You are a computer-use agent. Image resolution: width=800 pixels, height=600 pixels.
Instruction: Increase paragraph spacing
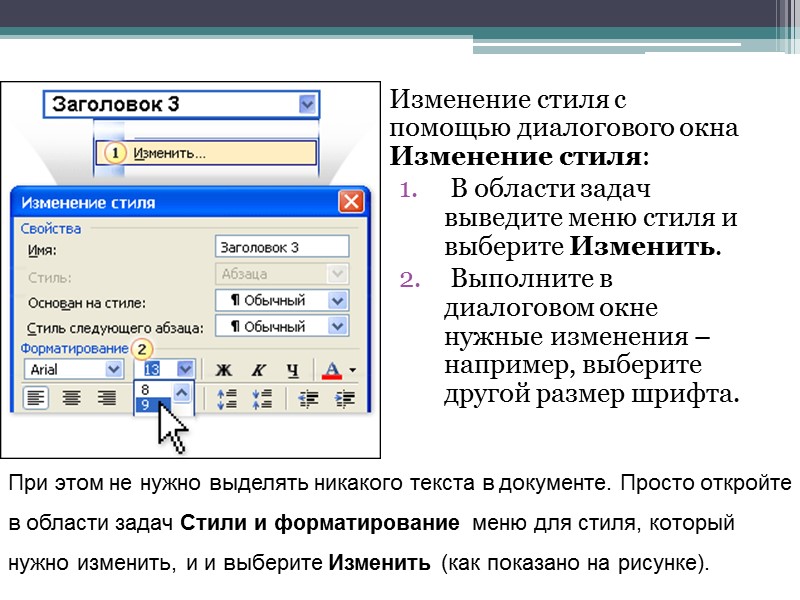227,398
